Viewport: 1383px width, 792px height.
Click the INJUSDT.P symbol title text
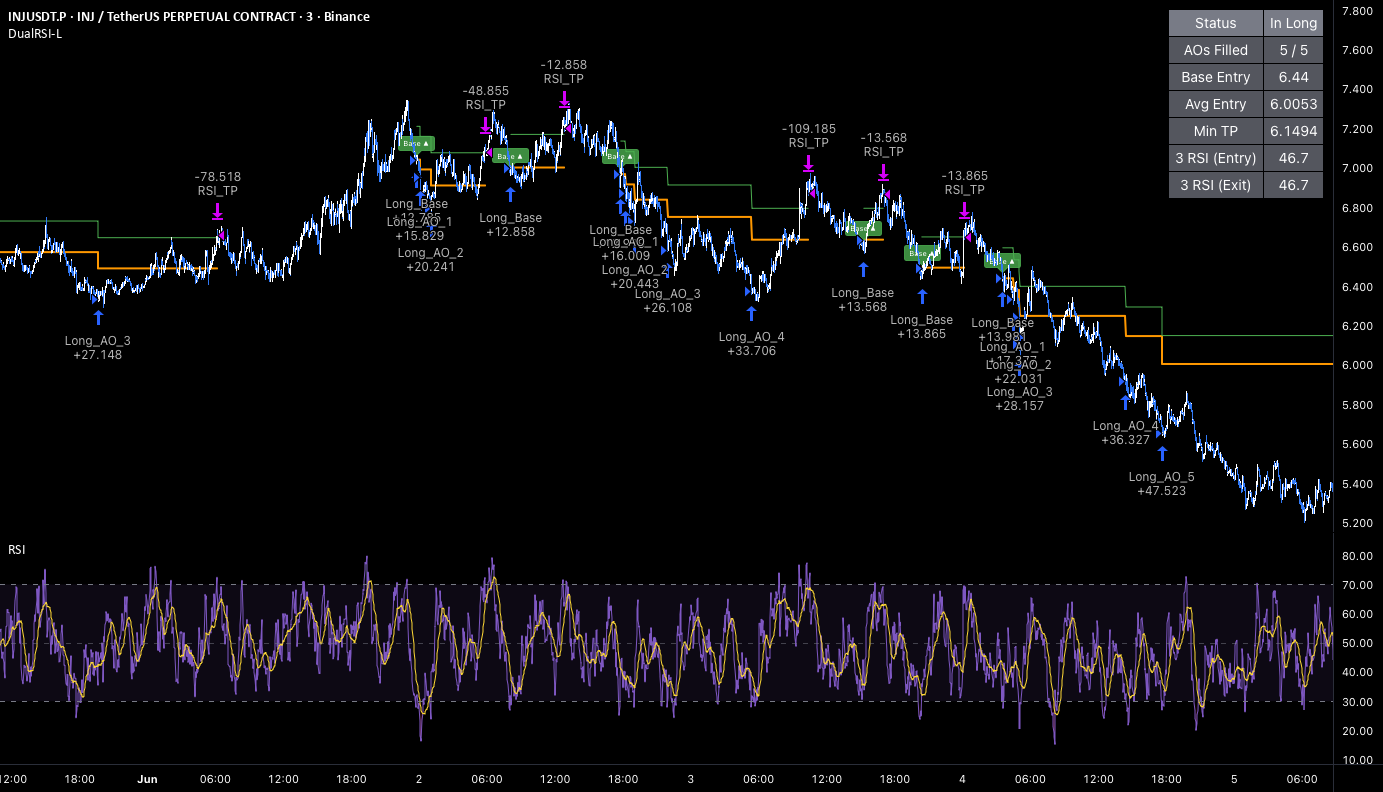click(188, 16)
